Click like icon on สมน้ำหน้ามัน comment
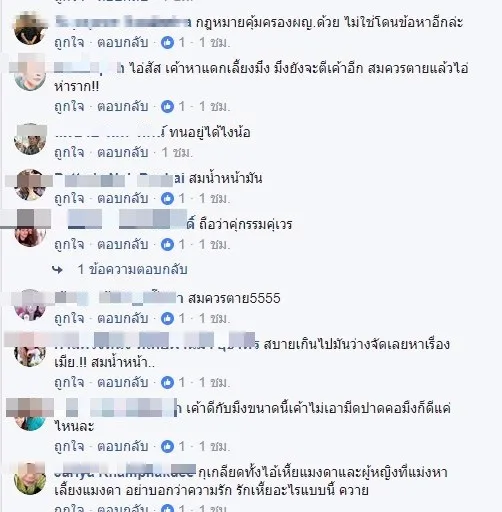Viewport: 502px width, 512px height. click(167, 199)
